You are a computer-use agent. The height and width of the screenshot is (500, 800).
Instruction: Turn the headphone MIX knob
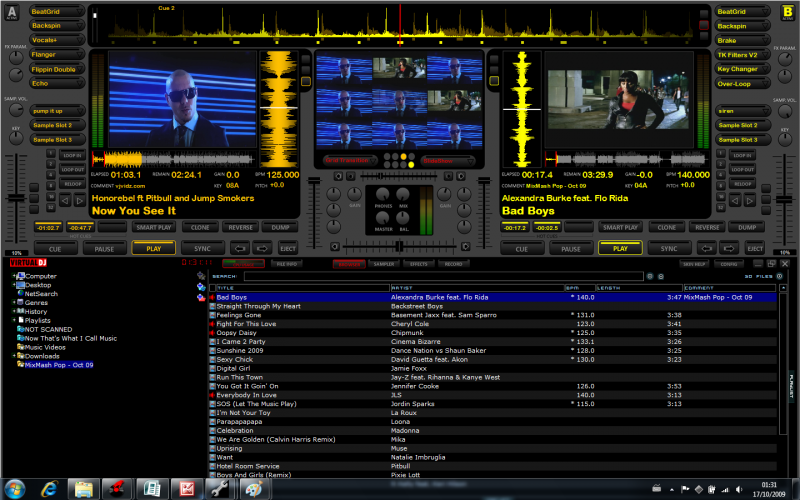point(403,194)
